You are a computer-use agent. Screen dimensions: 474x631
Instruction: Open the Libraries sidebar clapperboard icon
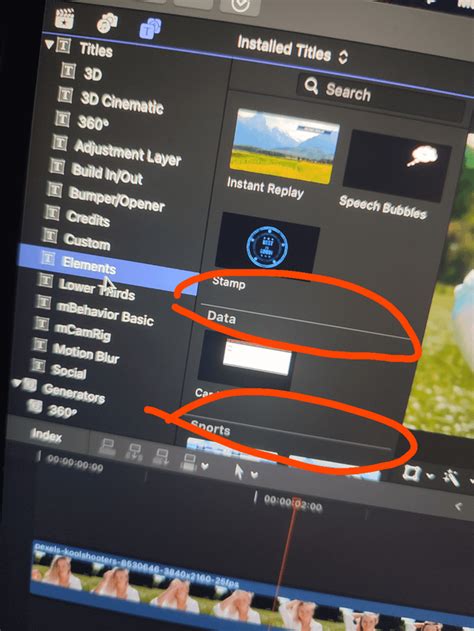pos(64,19)
